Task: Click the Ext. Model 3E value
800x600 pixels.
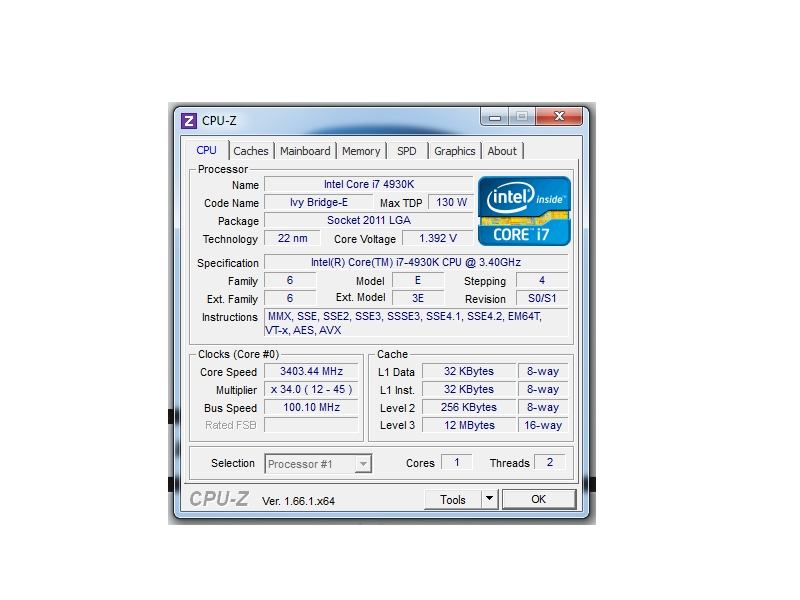Action: point(418,298)
